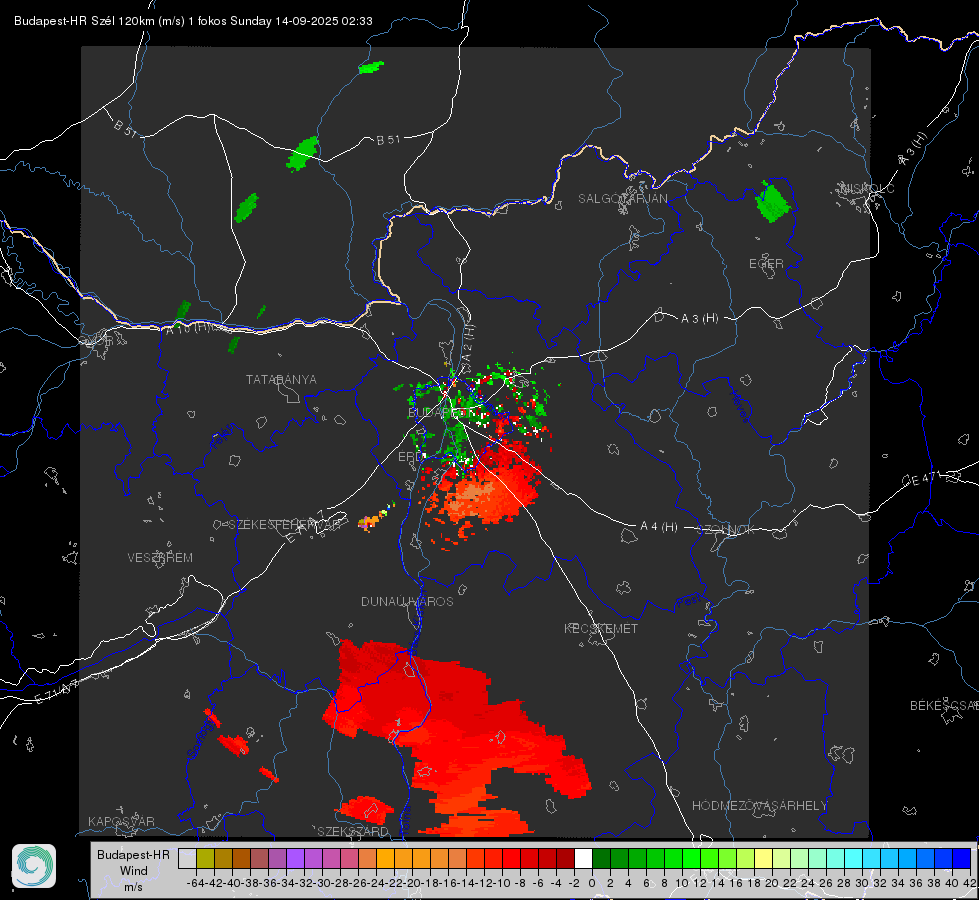979x900 pixels.
Task: Click the SZOLNOK city label
Action: click(726, 530)
